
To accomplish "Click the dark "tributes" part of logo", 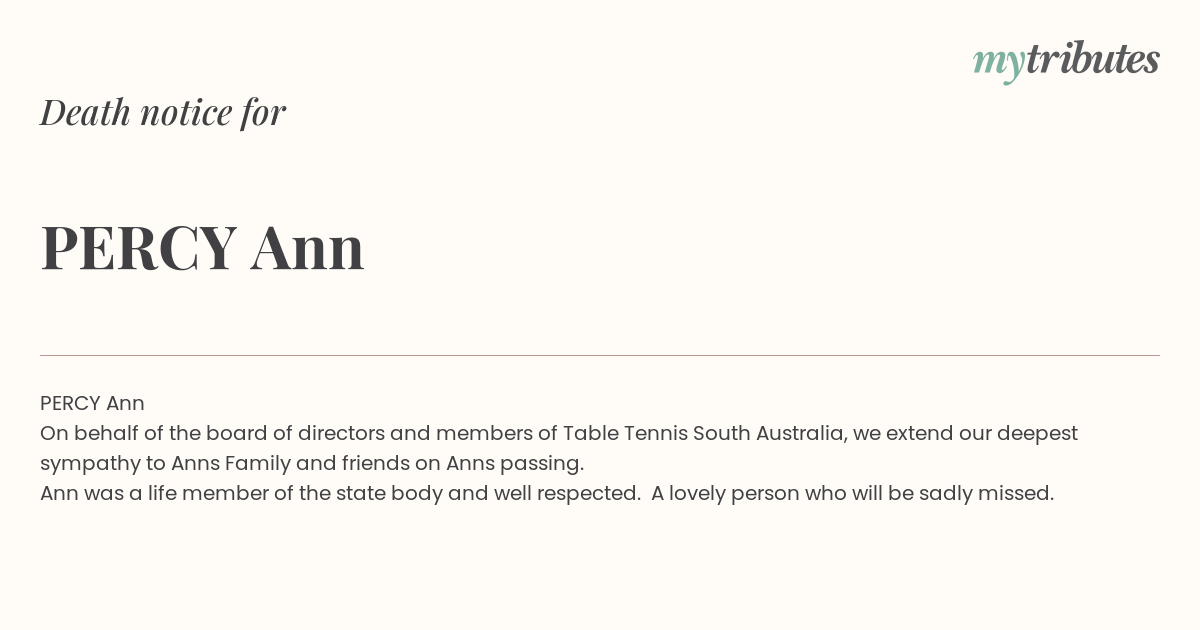I will [x=1093, y=59].
